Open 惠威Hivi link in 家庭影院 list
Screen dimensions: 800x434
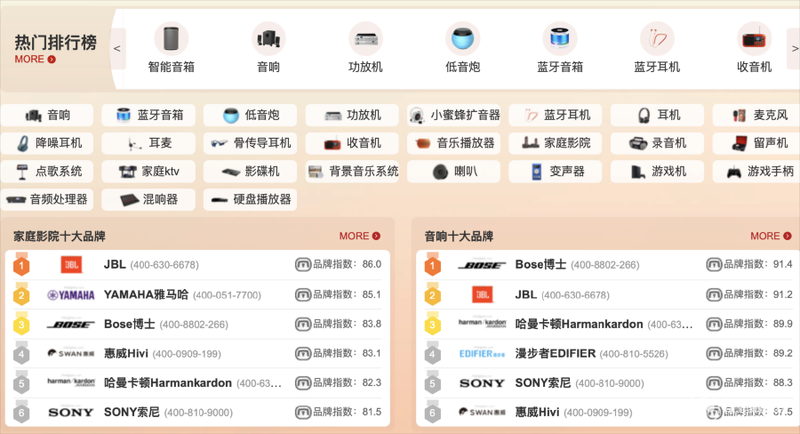click(126, 353)
